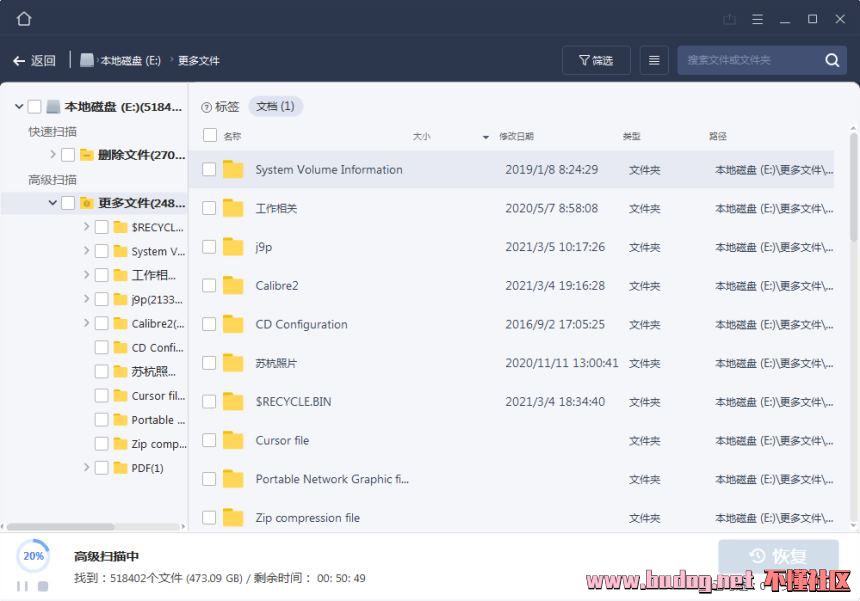Click the search magnifier icon
The width and height of the screenshot is (860, 601).
coord(832,60)
